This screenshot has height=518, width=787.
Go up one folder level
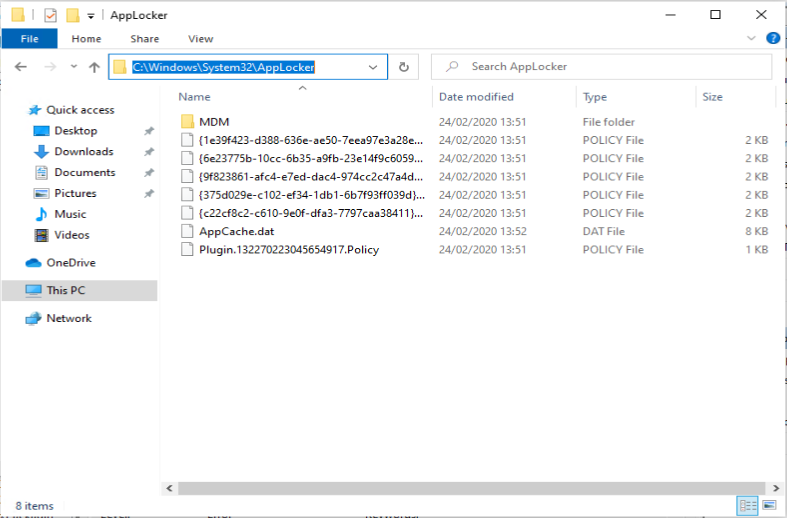[x=94, y=67]
